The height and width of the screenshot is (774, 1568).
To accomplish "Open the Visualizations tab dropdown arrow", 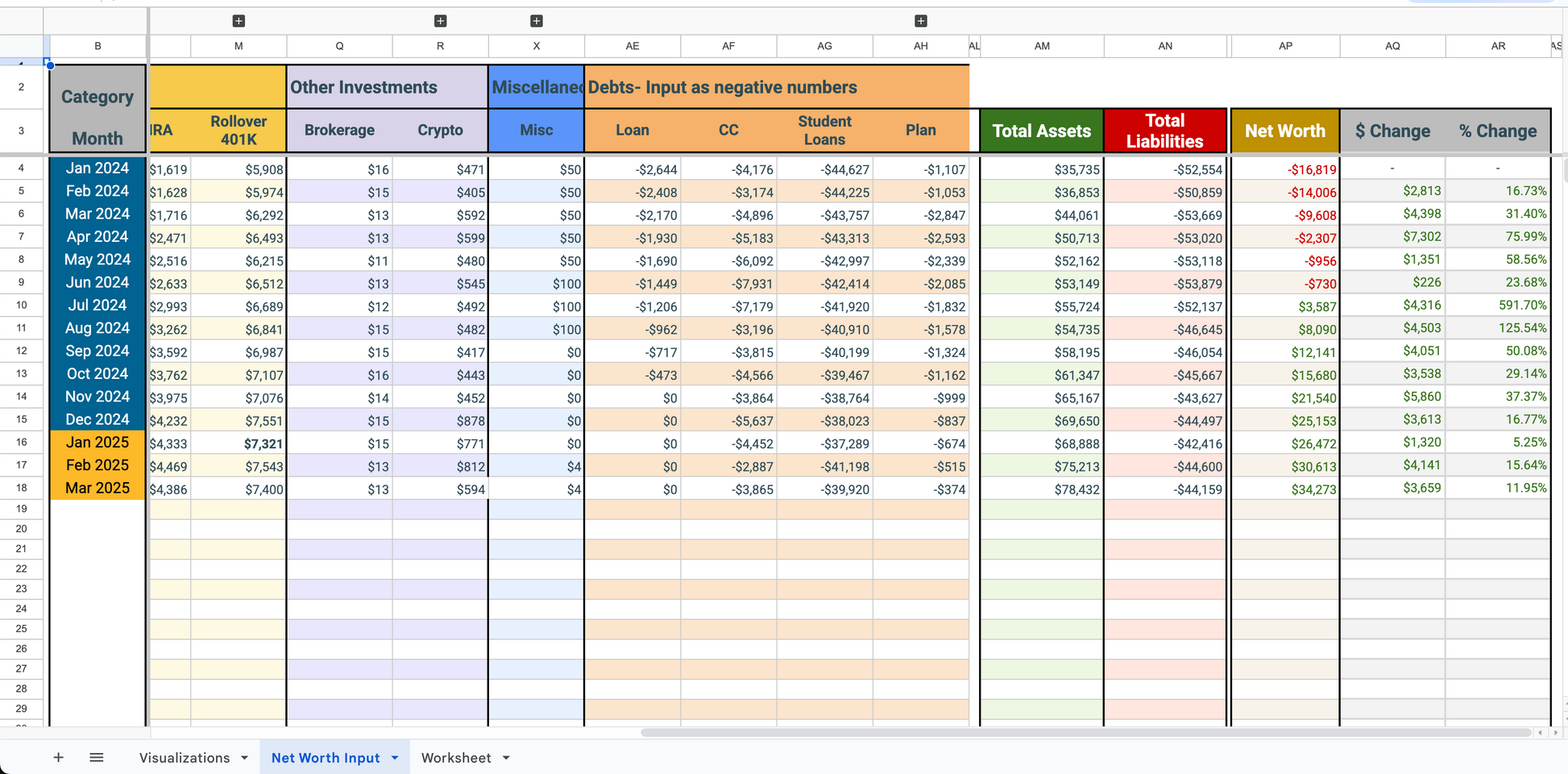I will click(x=244, y=758).
